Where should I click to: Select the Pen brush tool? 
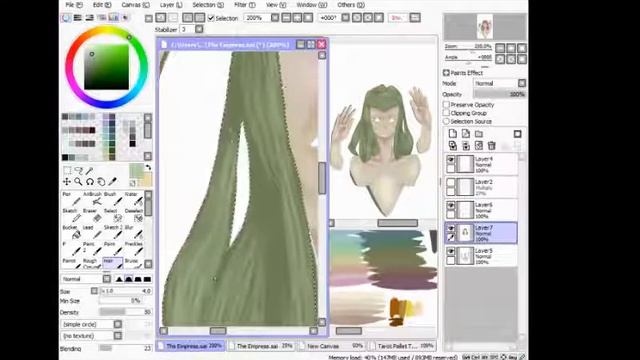[71, 198]
